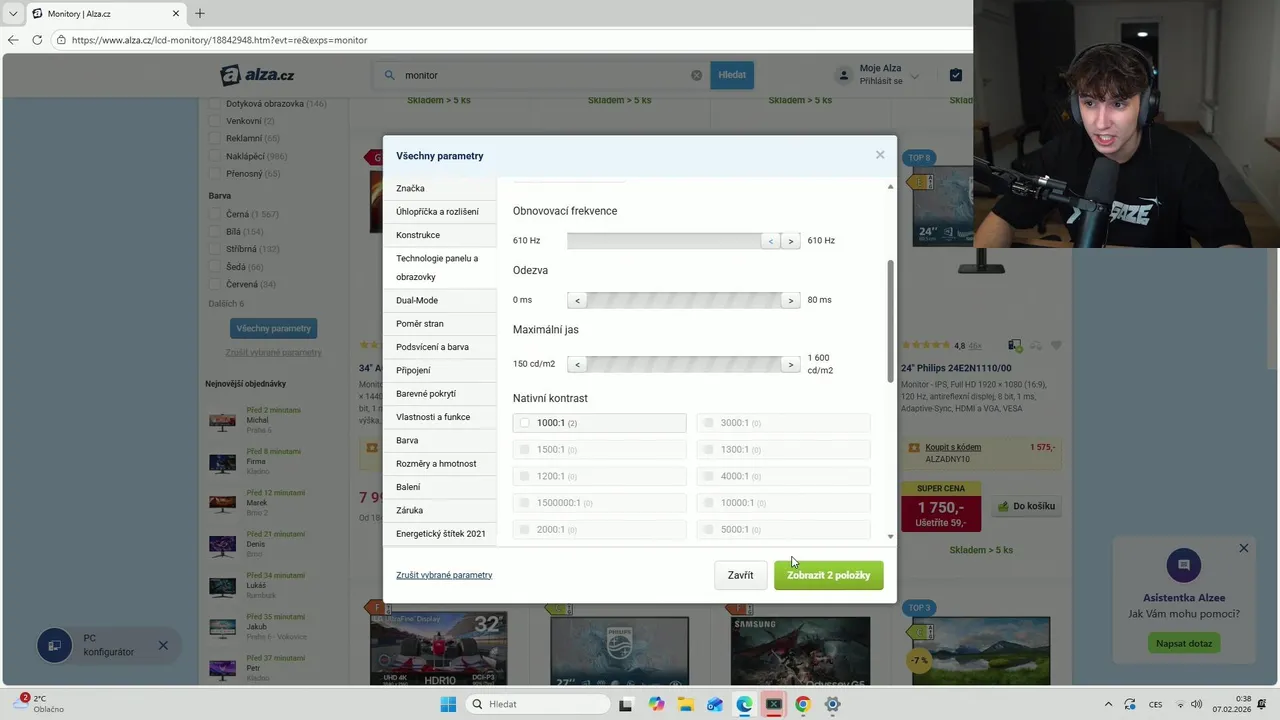The width and height of the screenshot is (1280, 720).
Task: Click Zavřít button in dialog
Action: (740, 575)
